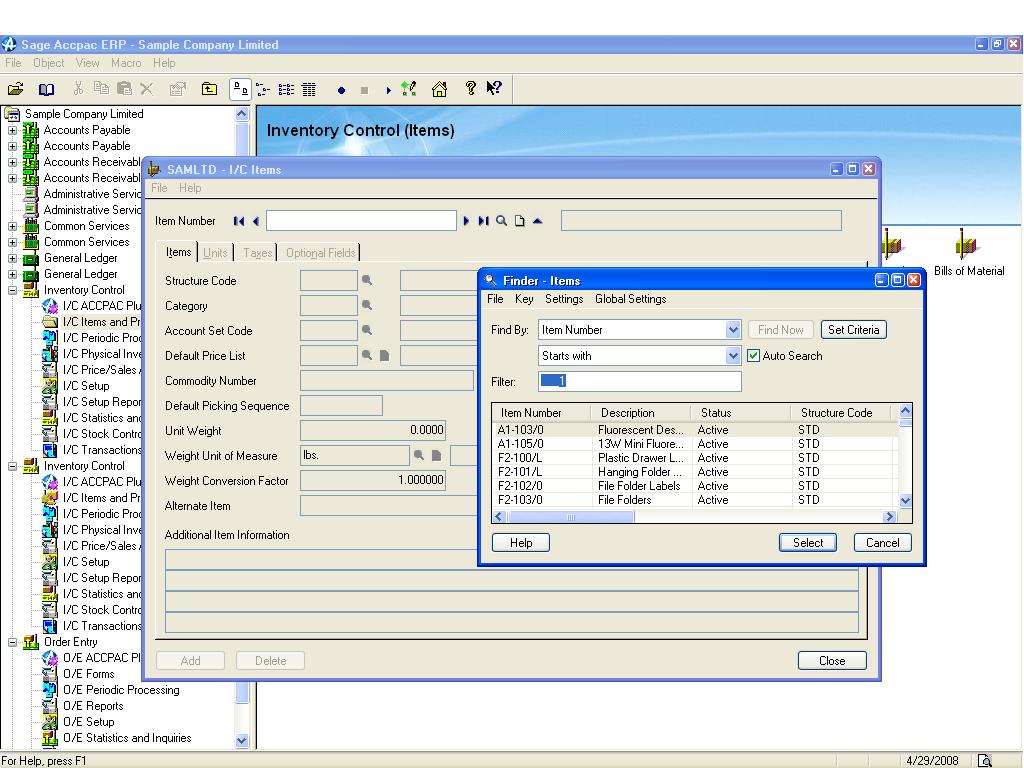Open the Find By dropdown
Image resolution: width=1024 pixels, height=768 pixels.
tap(733, 330)
